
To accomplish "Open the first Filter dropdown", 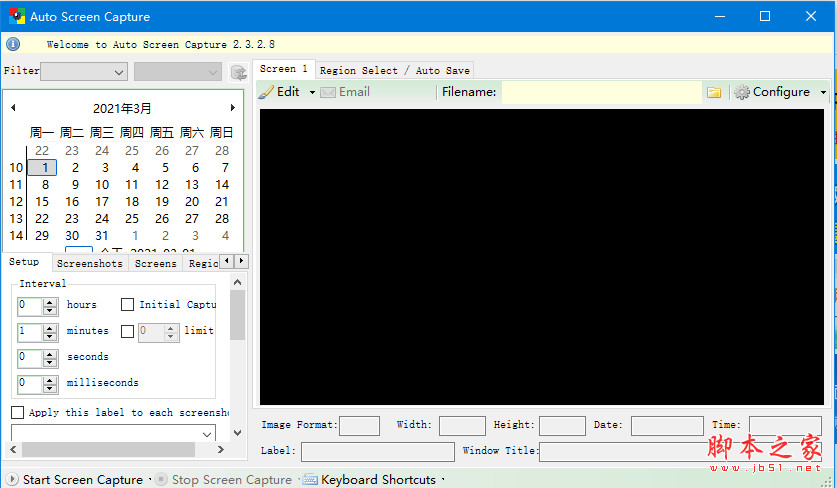I will [x=84, y=72].
